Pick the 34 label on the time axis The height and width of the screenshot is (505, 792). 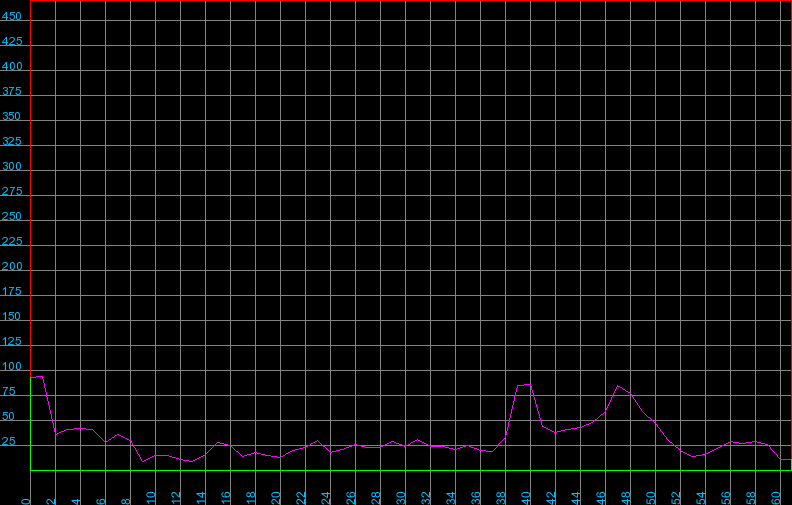[451, 497]
